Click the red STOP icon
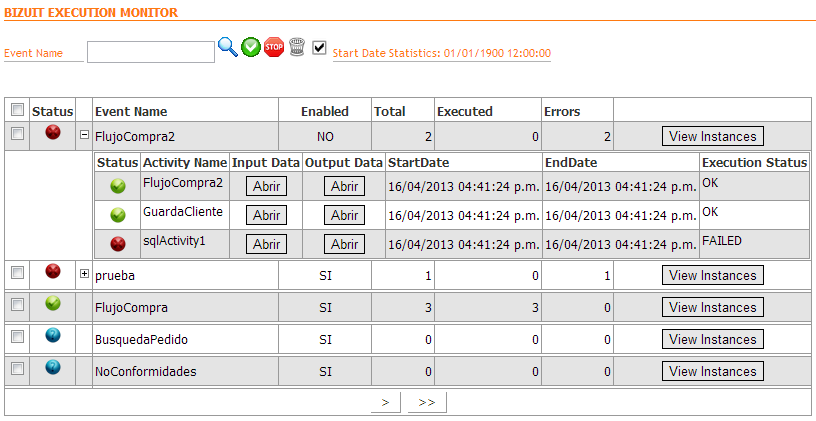This screenshot has height=421, width=816. [274, 47]
